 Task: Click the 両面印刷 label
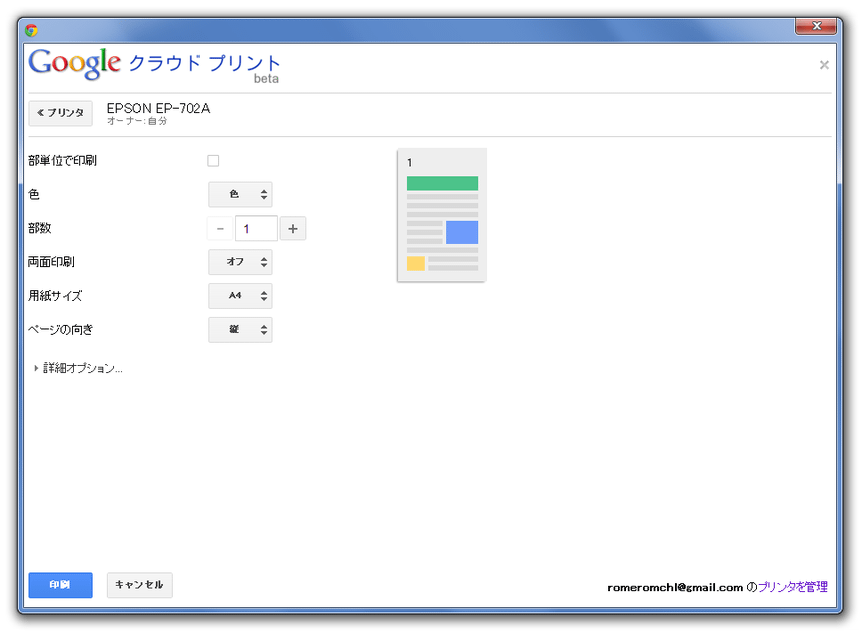[x=51, y=262]
